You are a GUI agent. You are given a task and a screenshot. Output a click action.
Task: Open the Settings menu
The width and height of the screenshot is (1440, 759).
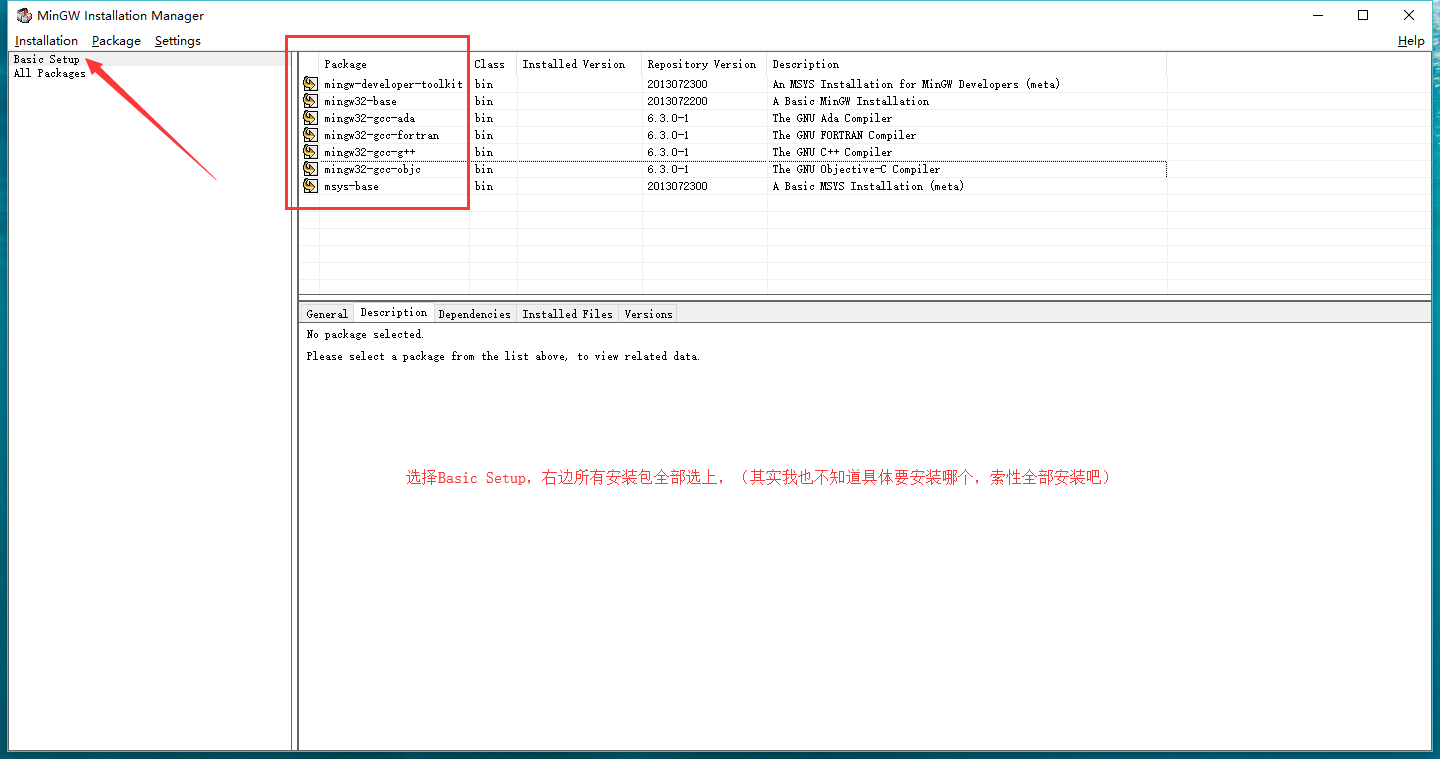coord(178,41)
